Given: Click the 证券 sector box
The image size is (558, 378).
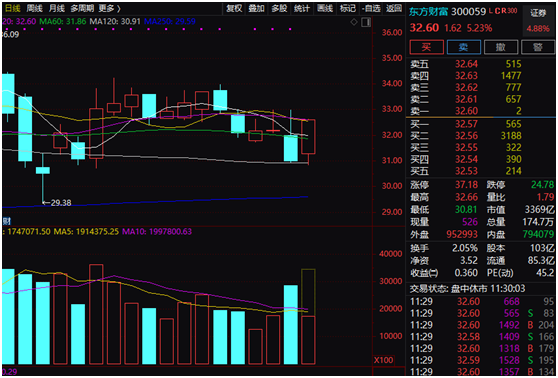Looking at the screenshot, I should point(538,21).
